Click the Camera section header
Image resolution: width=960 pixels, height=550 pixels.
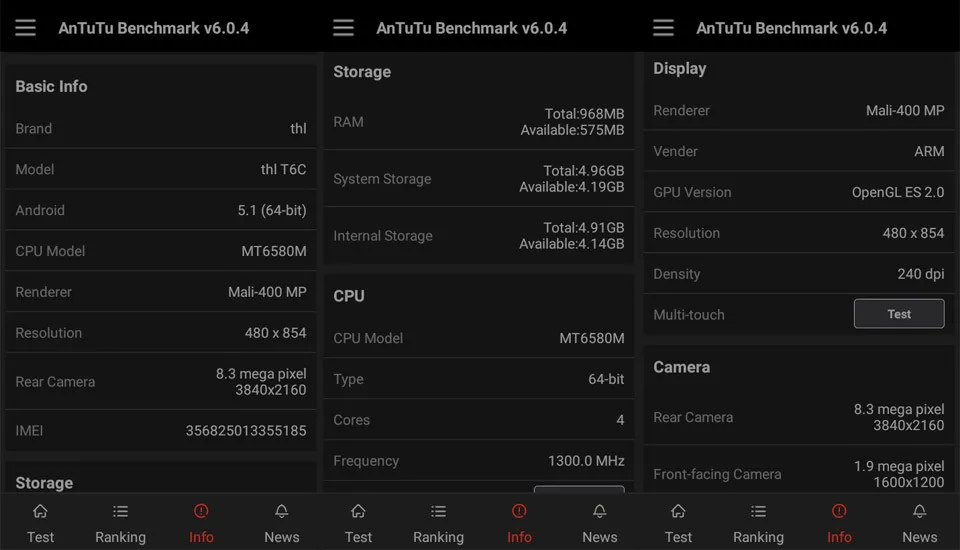(x=681, y=367)
